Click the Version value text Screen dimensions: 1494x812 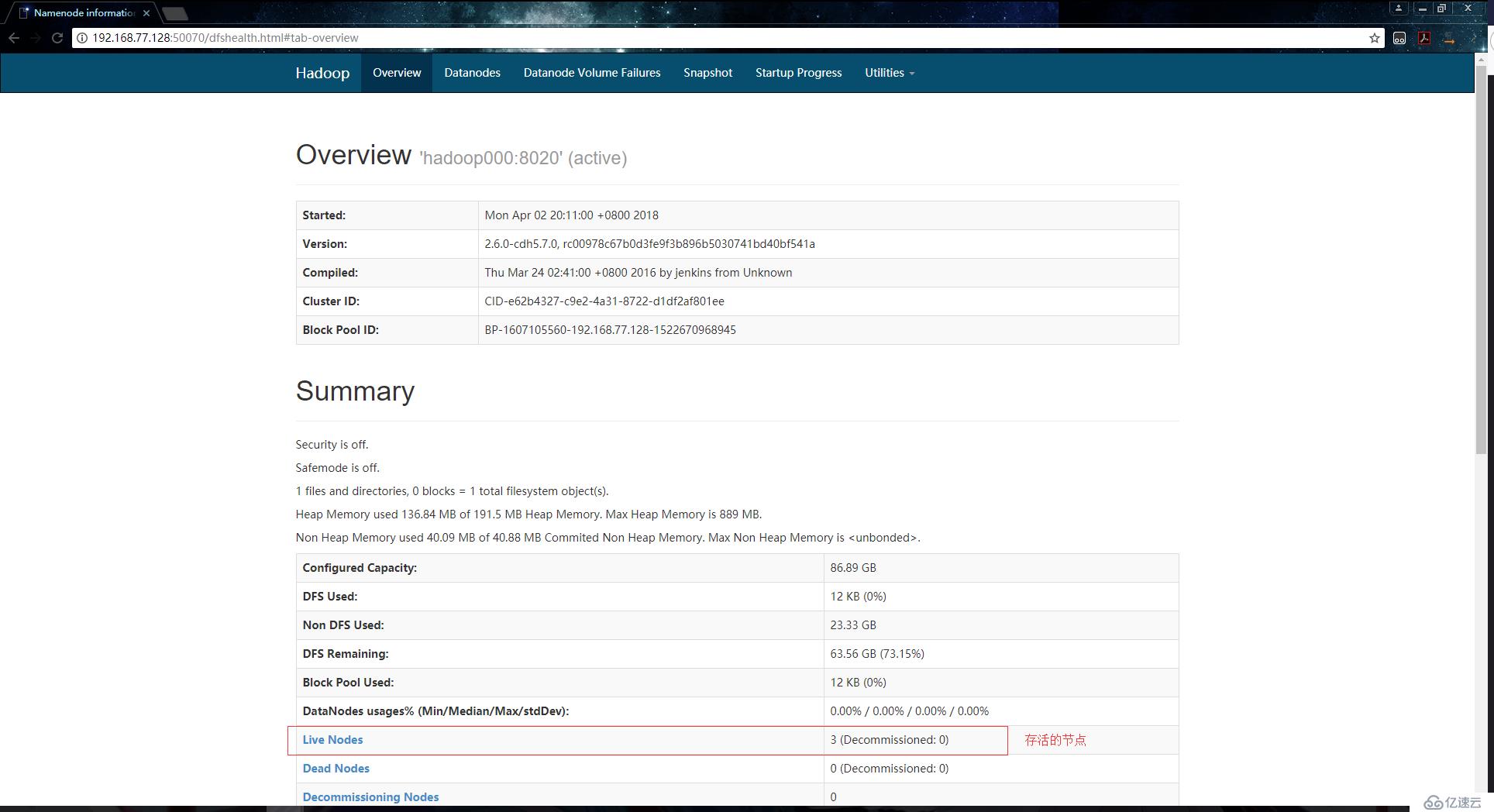click(x=649, y=244)
